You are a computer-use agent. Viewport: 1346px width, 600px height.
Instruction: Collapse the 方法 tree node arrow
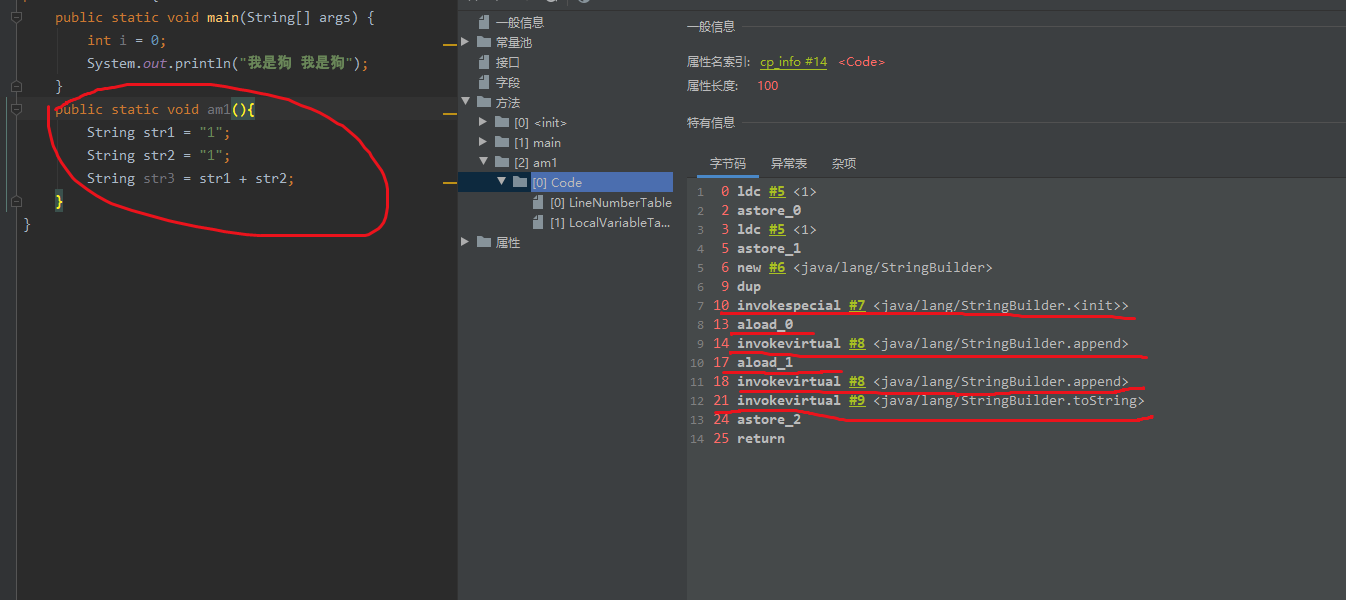tap(465, 102)
